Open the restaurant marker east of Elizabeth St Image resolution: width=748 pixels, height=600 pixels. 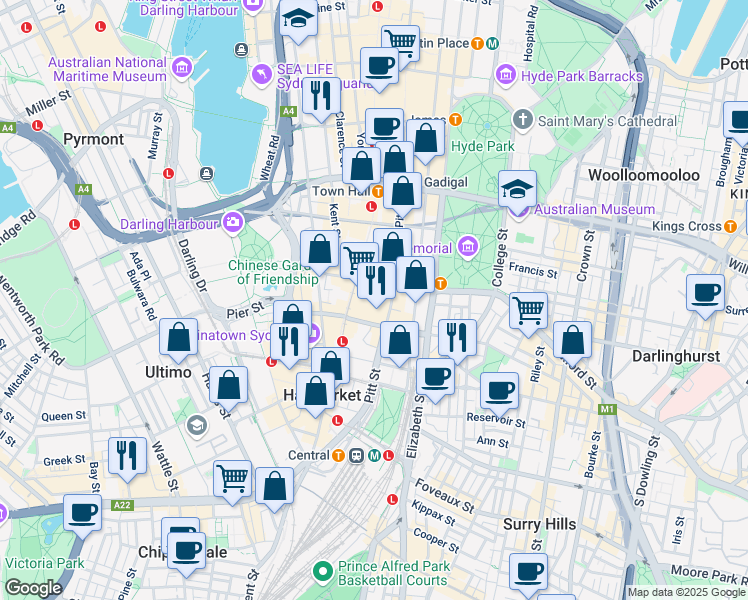[457, 339]
